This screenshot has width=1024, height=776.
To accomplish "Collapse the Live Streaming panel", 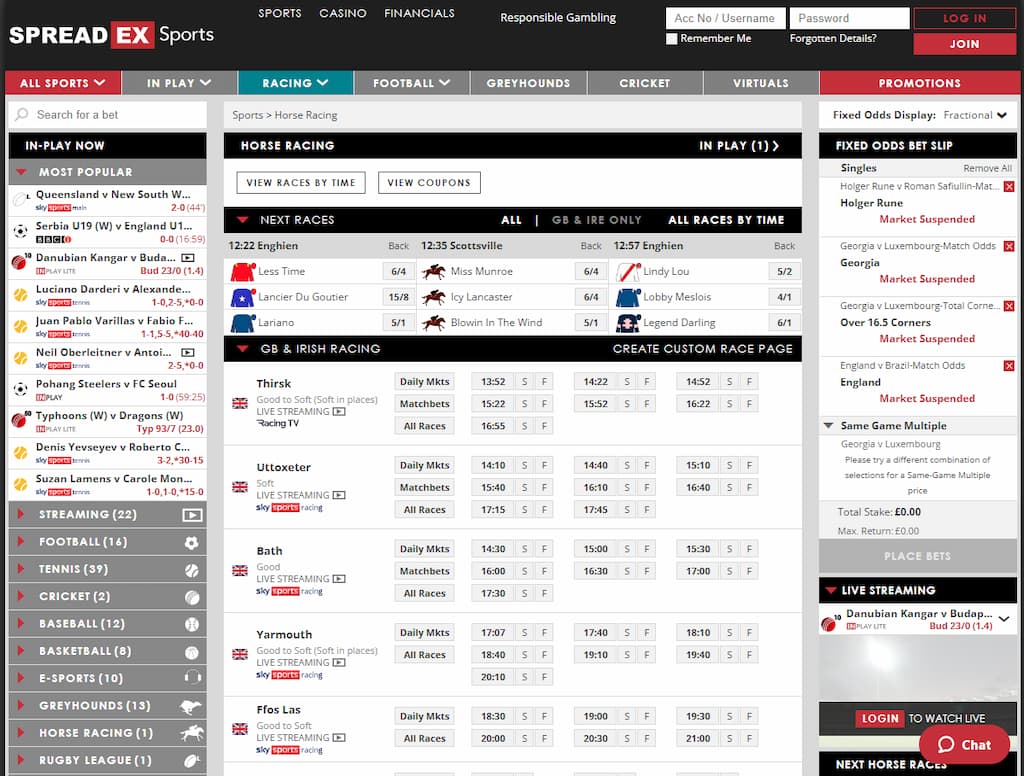I will (x=831, y=590).
